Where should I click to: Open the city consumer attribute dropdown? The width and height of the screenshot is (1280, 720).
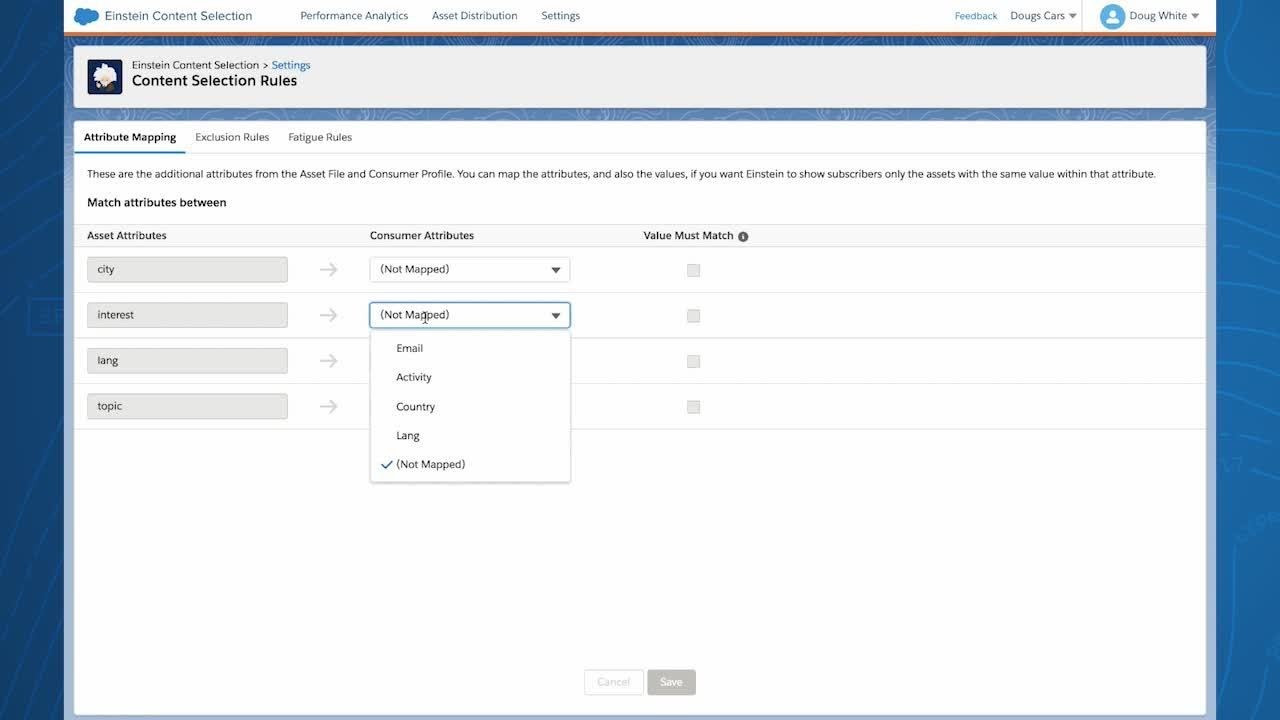(x=470, y=269)
